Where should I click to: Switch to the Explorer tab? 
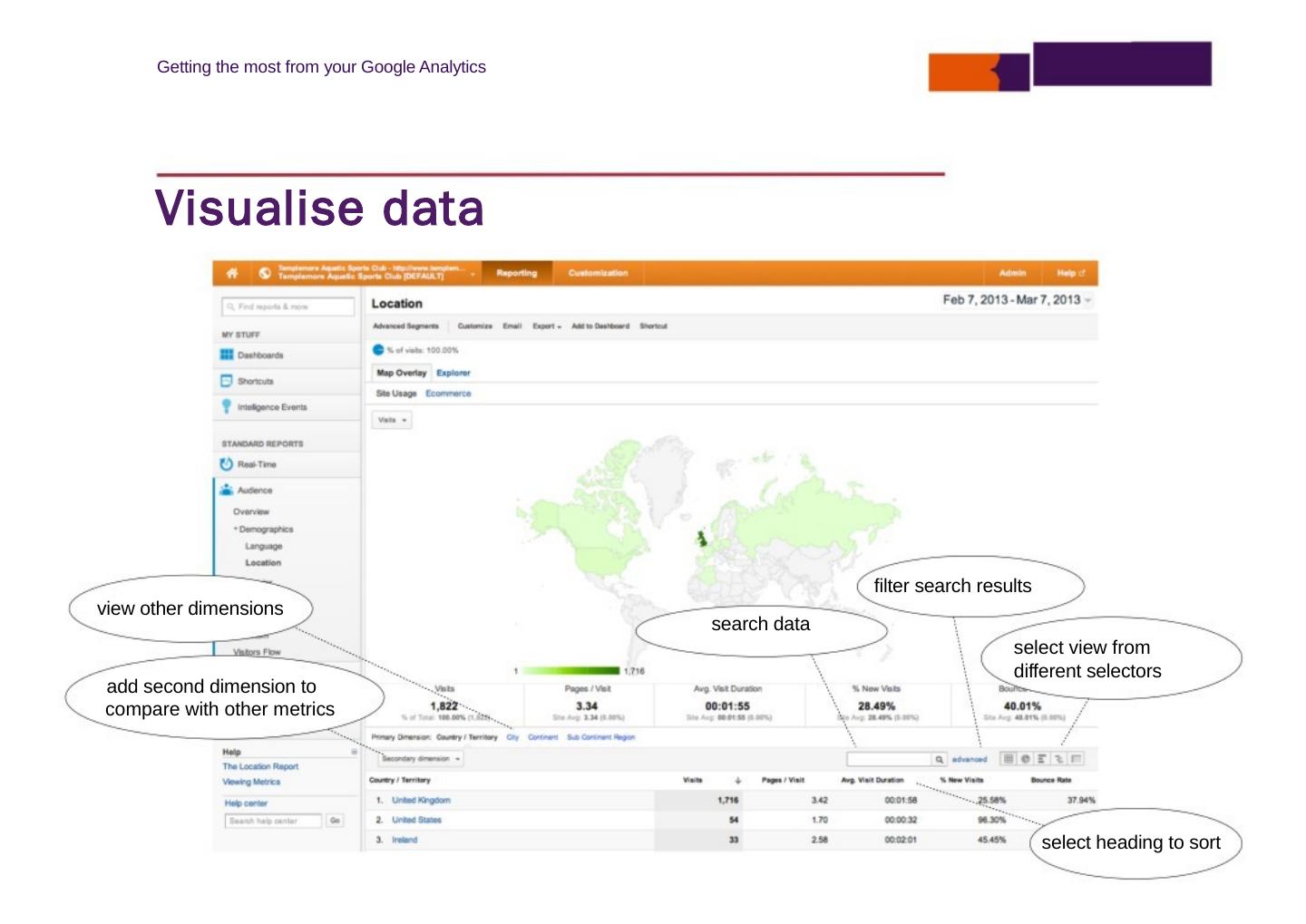453,373
